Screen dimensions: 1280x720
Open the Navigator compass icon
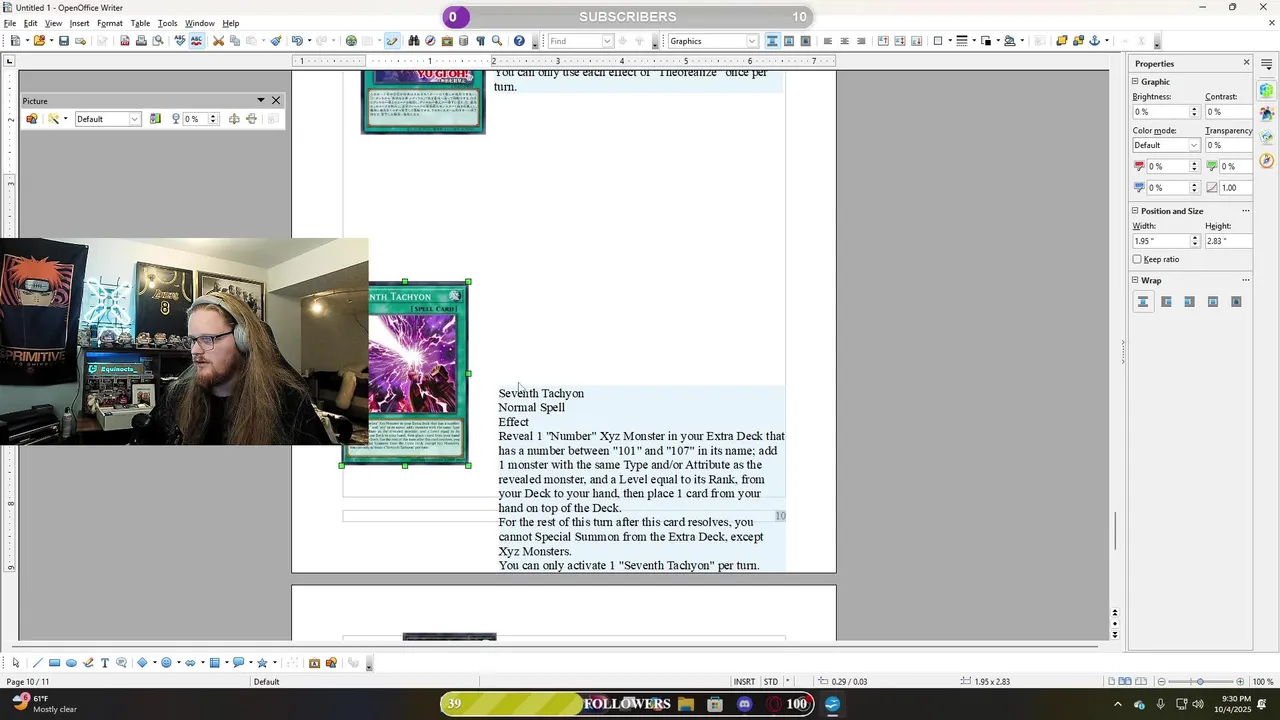[430, 41]
